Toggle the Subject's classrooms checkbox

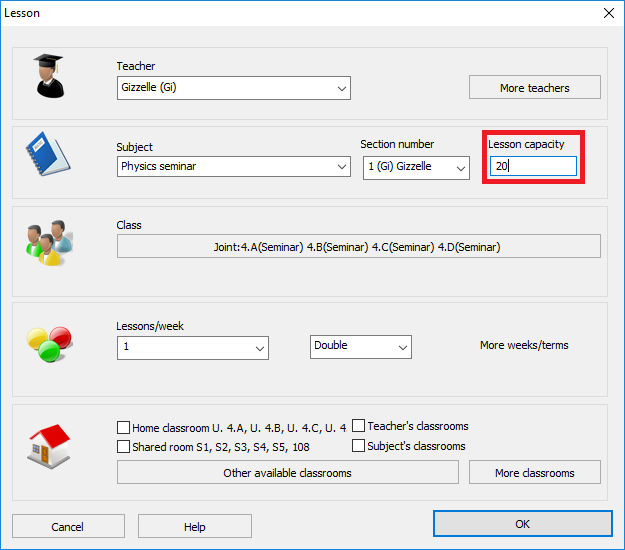coord(359,446)
